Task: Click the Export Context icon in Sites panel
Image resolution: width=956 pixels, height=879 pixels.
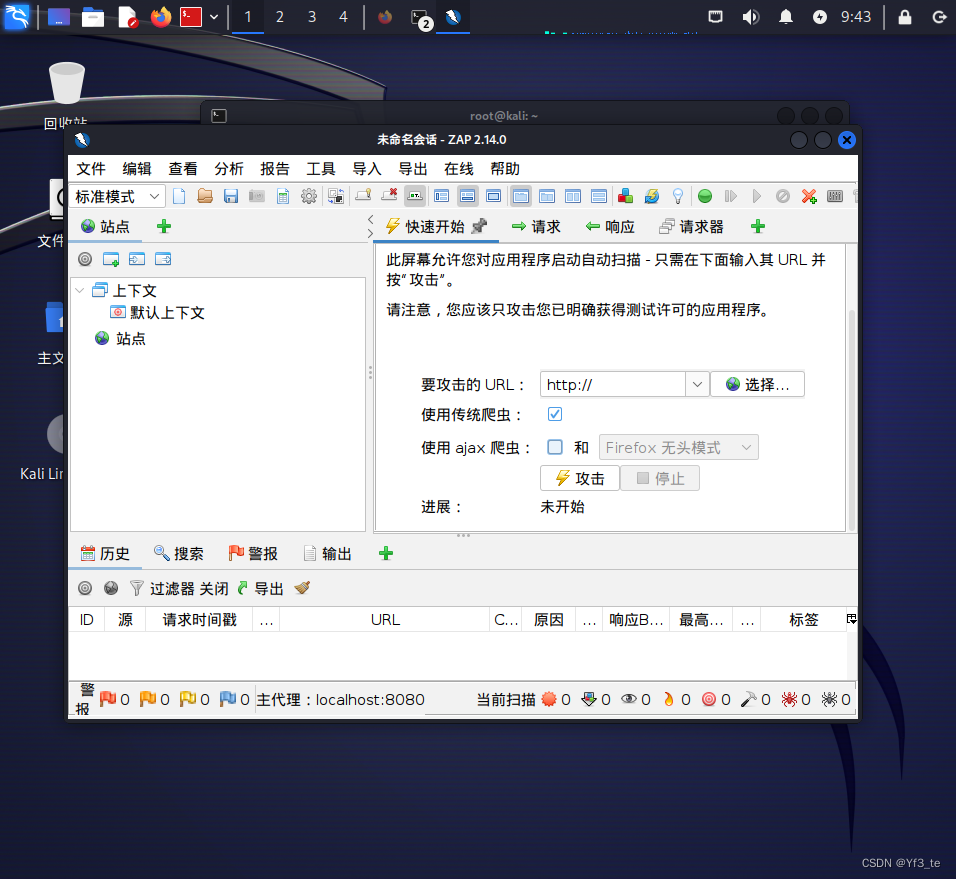Action: tap(163, 260)
